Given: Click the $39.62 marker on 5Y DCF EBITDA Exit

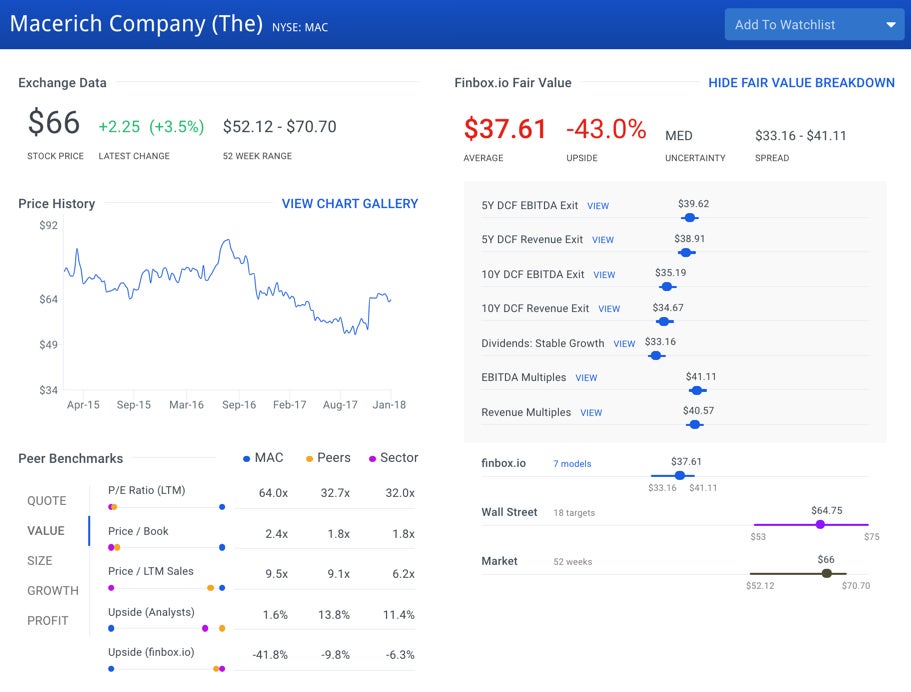Looking at the screenshot, I should point(690,217).
